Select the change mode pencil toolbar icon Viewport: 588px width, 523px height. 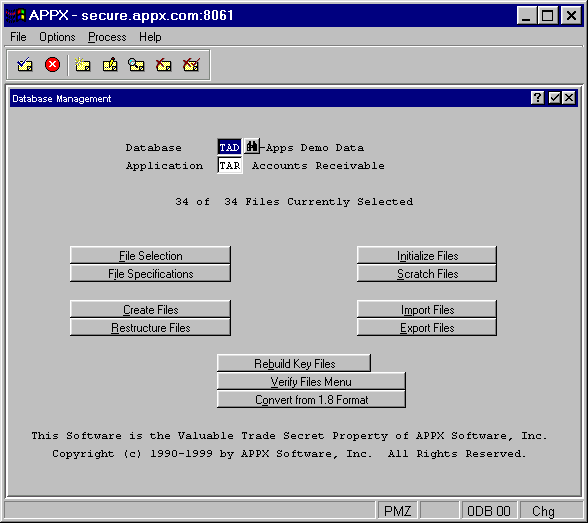pos(110,65)
